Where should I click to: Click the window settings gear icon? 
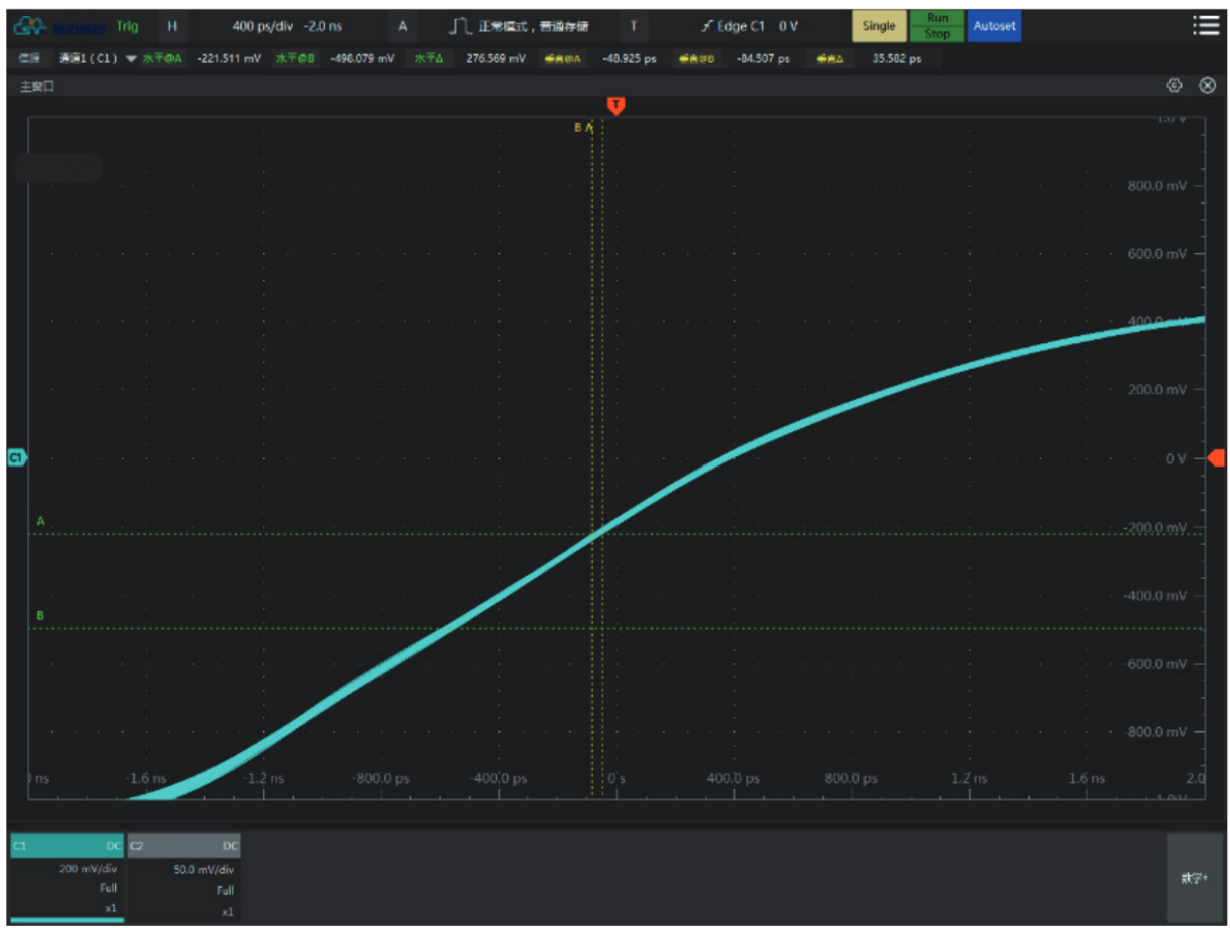pos(1174,86)
